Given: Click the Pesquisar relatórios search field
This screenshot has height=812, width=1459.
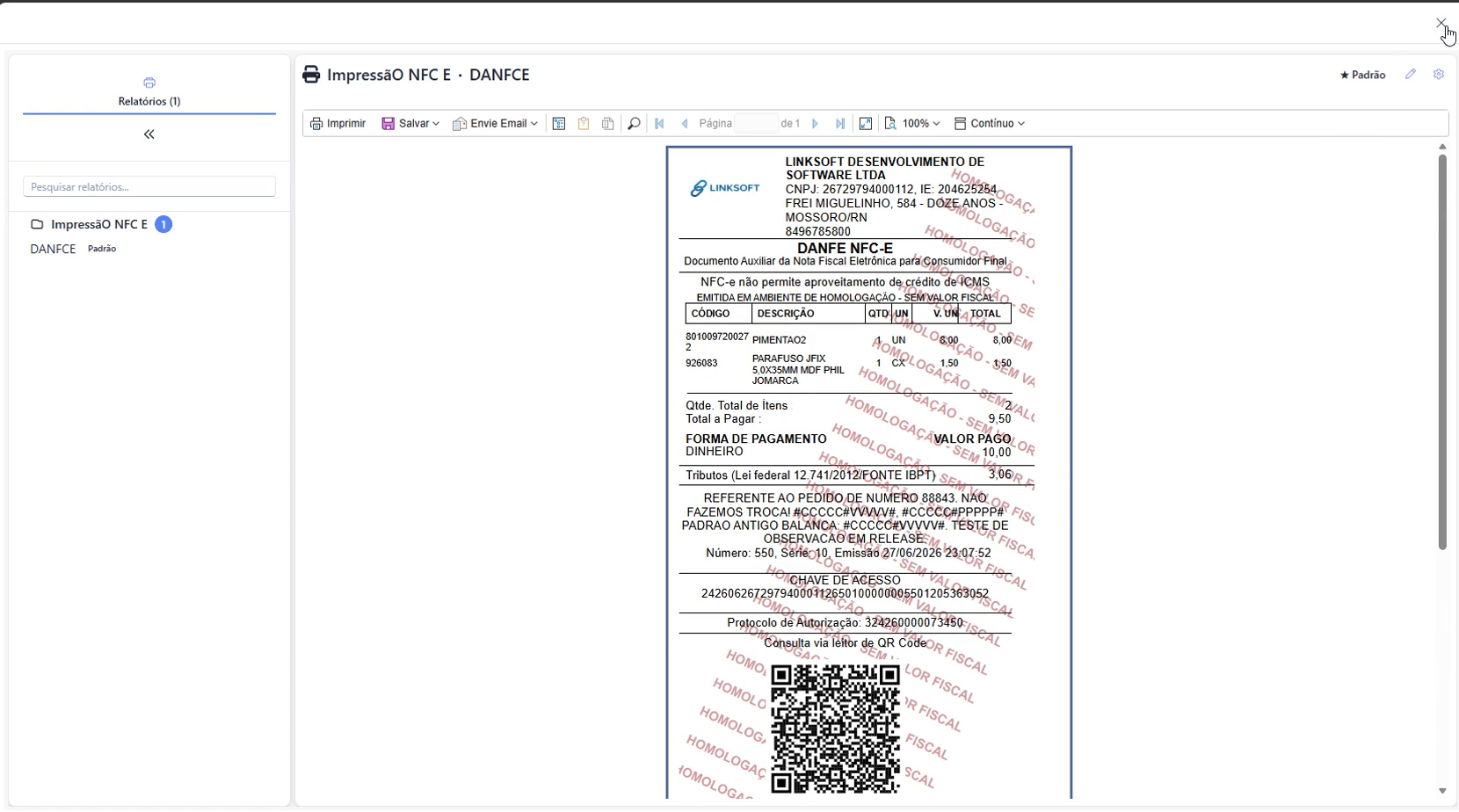Looking at the screenshot, I should [149, 186].
